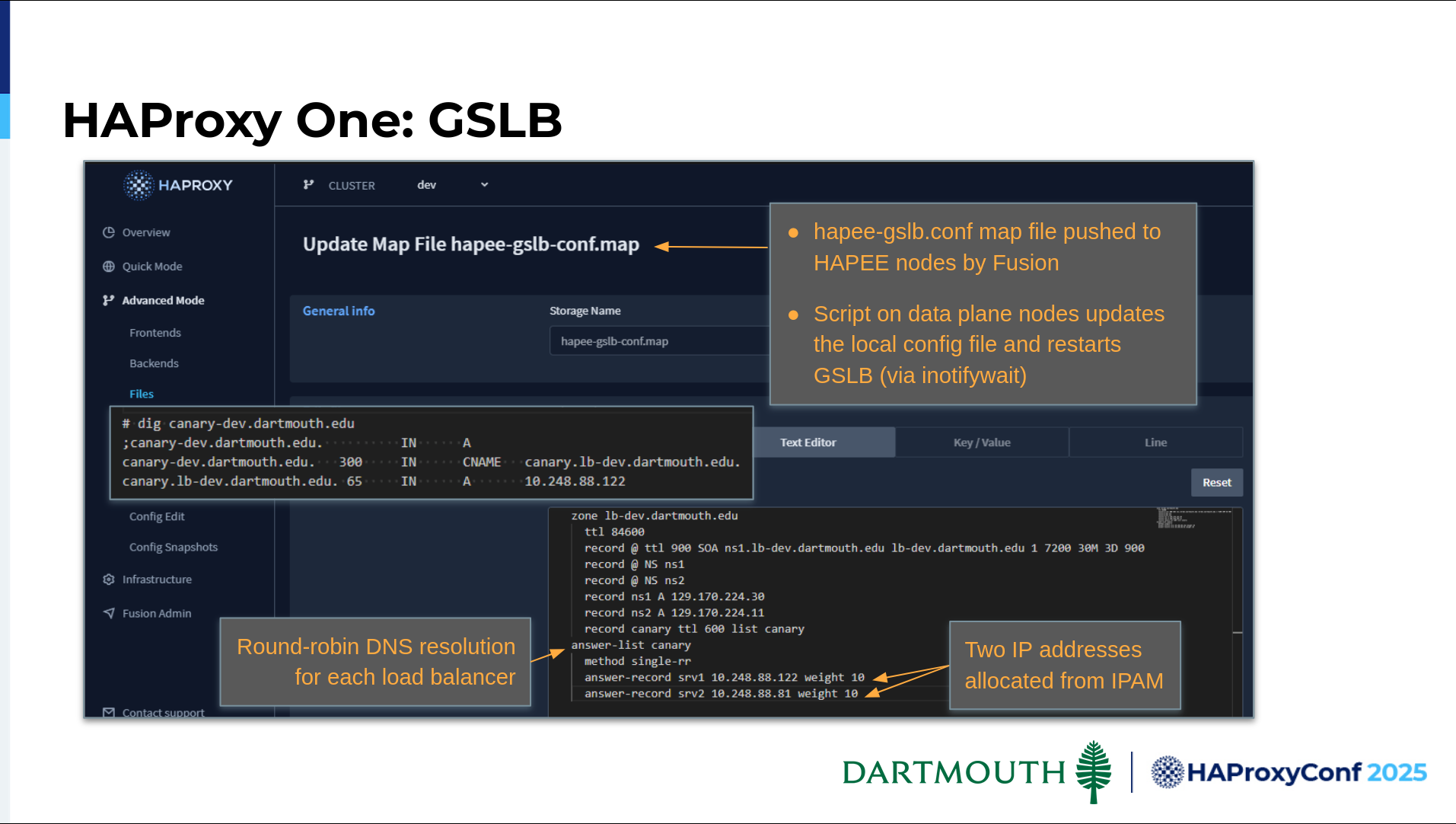The width and height of the screenshot is (1456, 824).
Task: Switch to the Key / Value tab
Action: [x=982, y=442]
